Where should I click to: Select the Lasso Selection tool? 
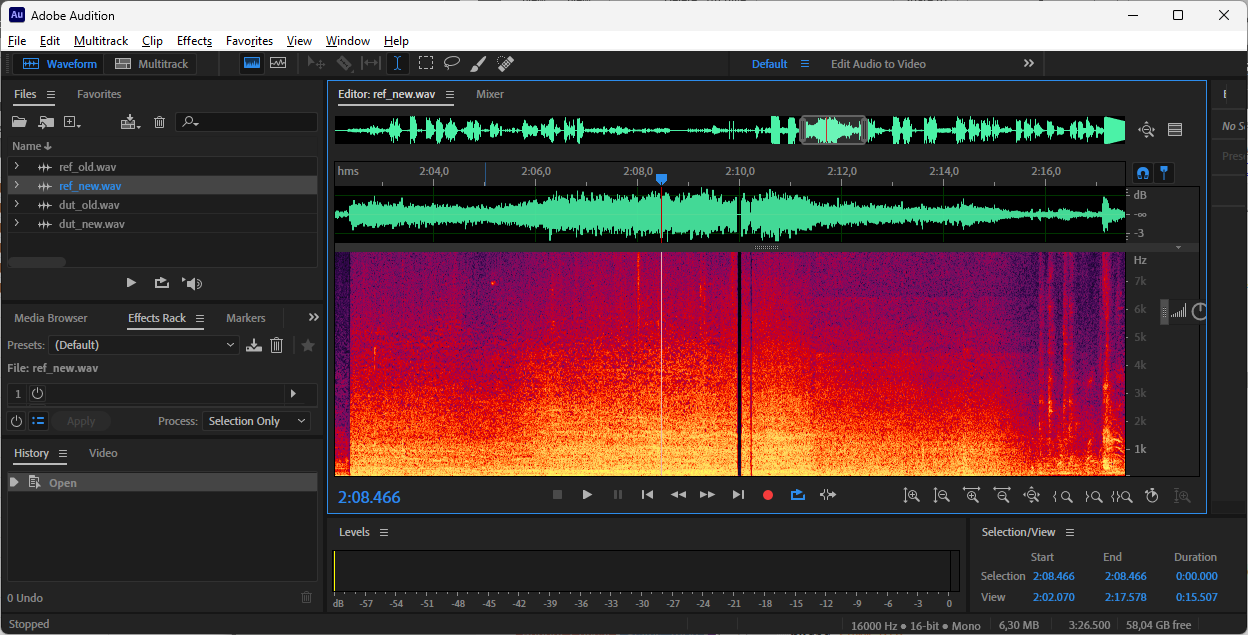coord(452,63)
